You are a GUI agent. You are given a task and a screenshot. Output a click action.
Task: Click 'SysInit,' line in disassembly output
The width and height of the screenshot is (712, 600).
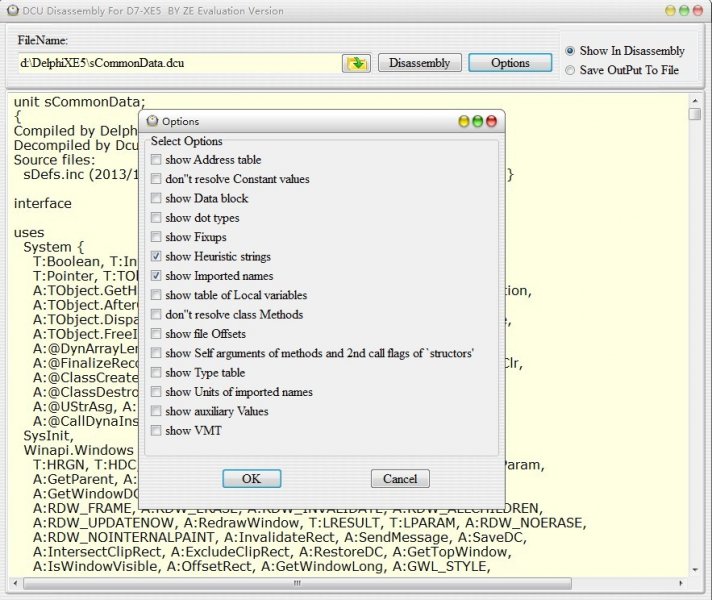49,436
